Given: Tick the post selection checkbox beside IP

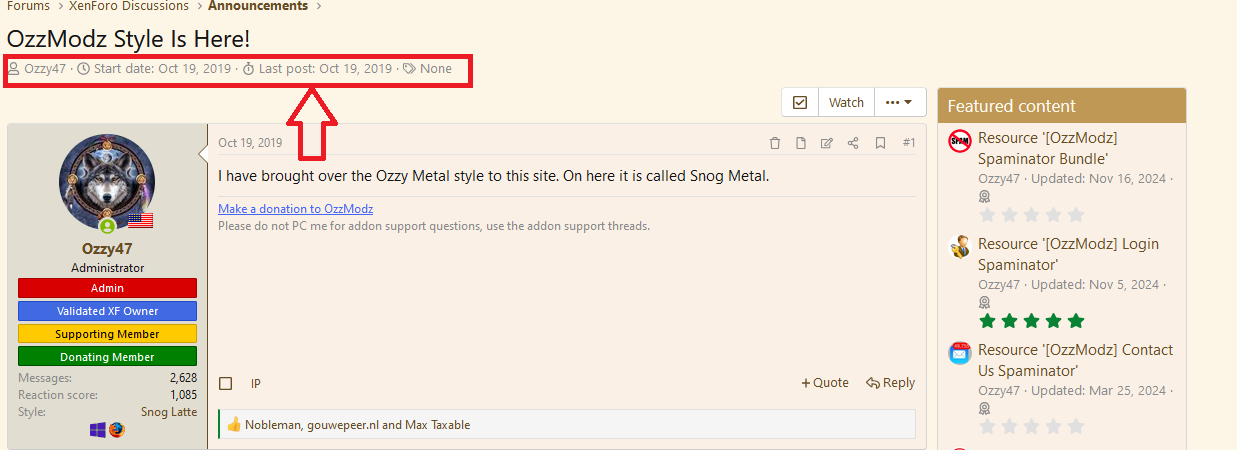Looking at the screenshot, I should click(226, 383).
